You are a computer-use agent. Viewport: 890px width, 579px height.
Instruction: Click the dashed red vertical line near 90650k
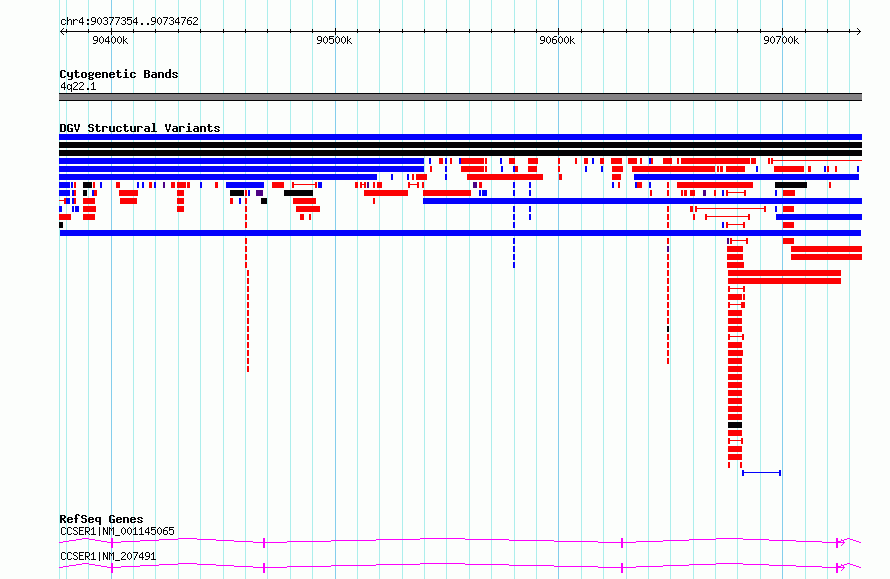(x=668, y=272)
